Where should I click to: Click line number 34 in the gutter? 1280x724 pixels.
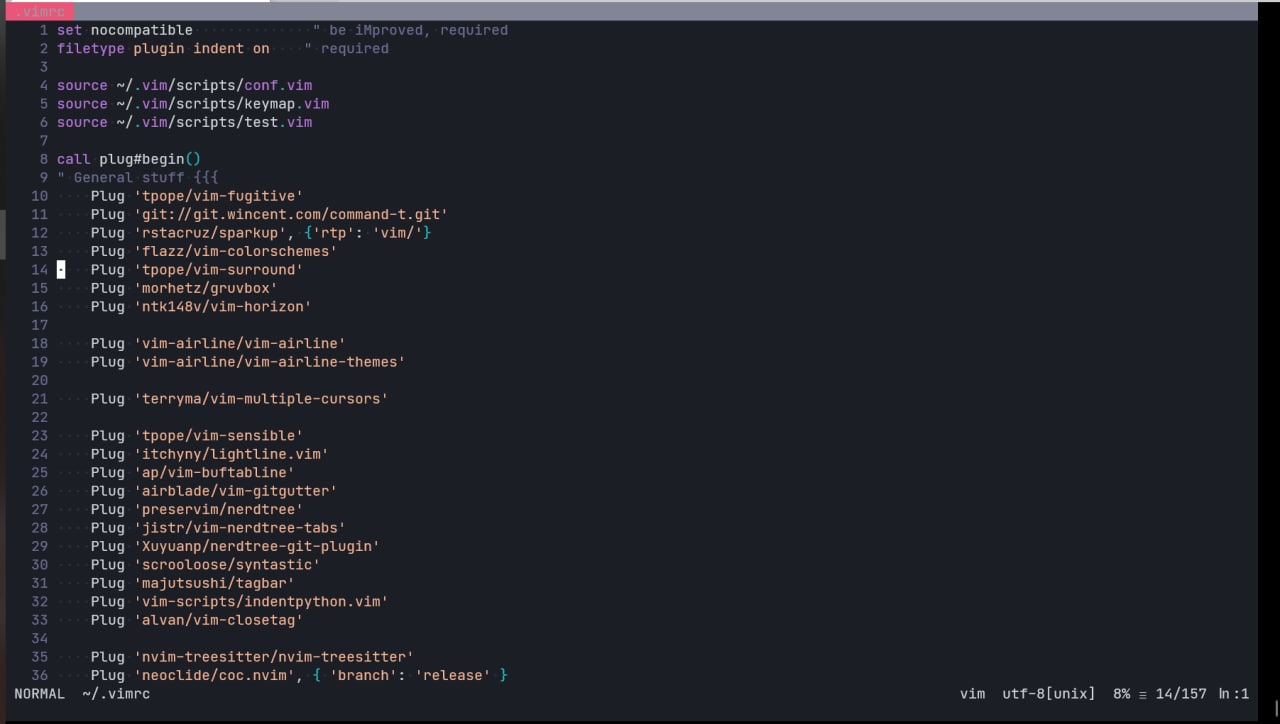(40, 638)
